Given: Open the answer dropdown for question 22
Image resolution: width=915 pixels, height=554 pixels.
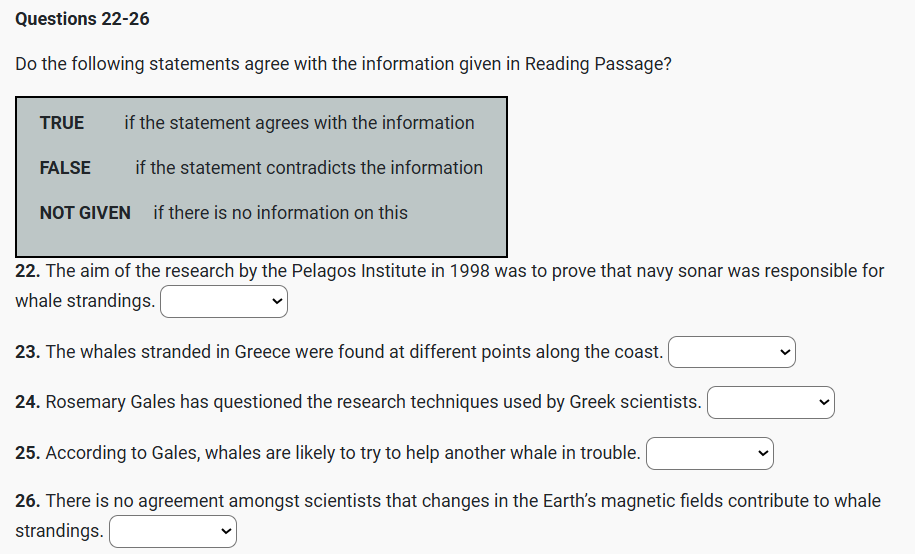Looking at the screenshot, I should pyautogui.click(x=224, y=301).
